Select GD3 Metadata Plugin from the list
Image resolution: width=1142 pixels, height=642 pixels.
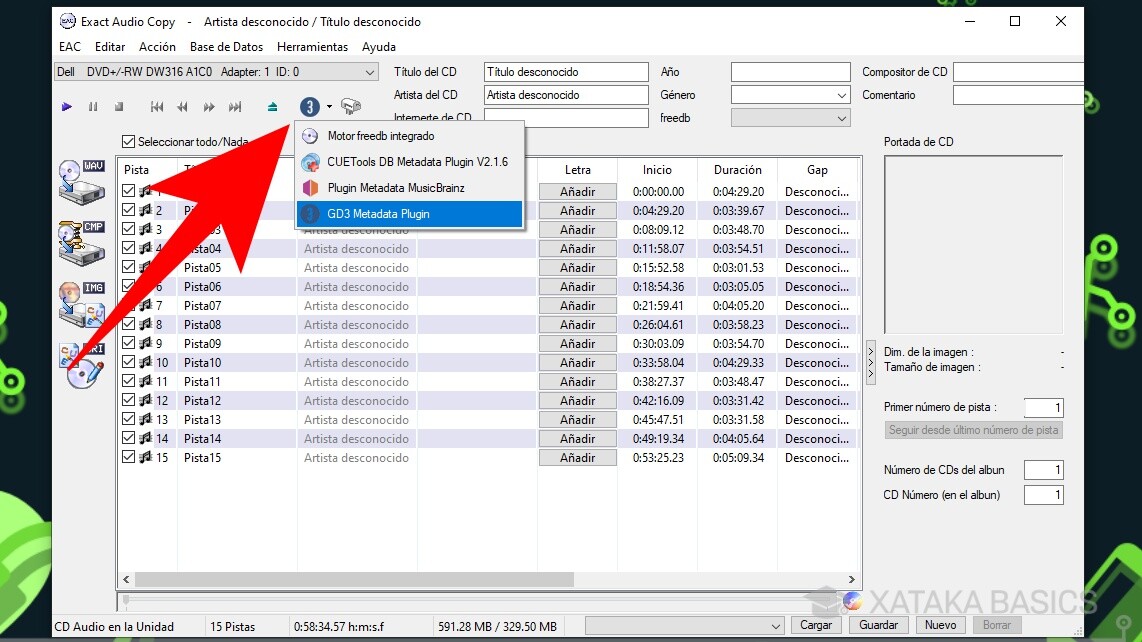pyautogui.click(x=410, y=214)
